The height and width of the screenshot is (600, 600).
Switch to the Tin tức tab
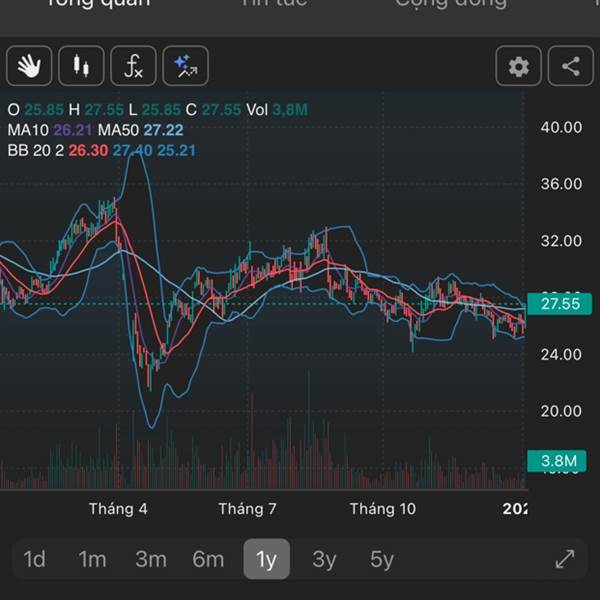click(x=274, y=3)
